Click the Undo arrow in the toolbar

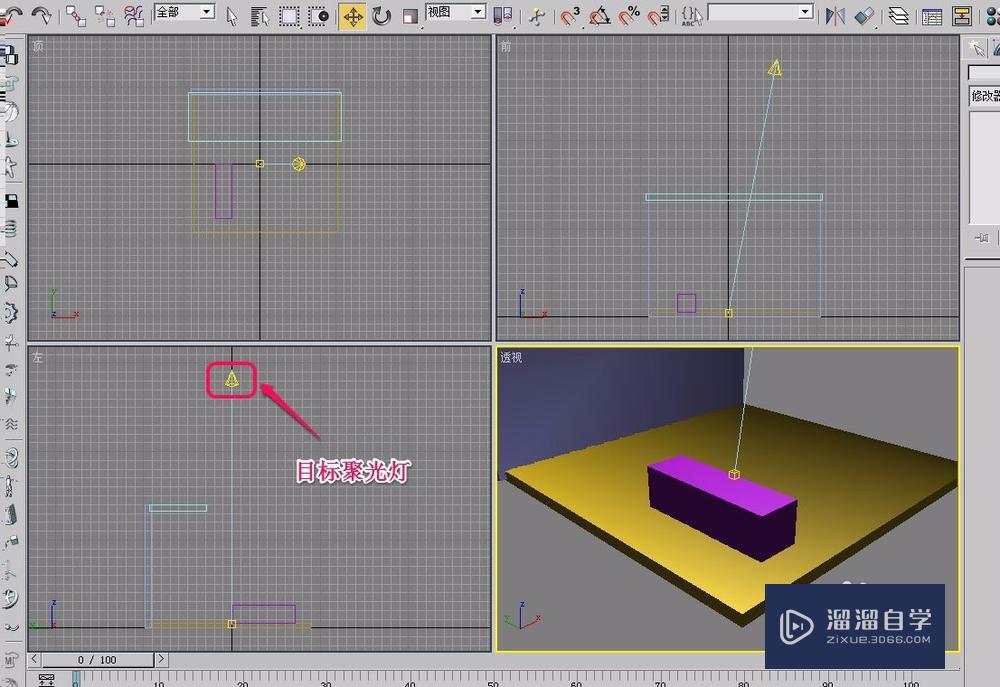10,14
